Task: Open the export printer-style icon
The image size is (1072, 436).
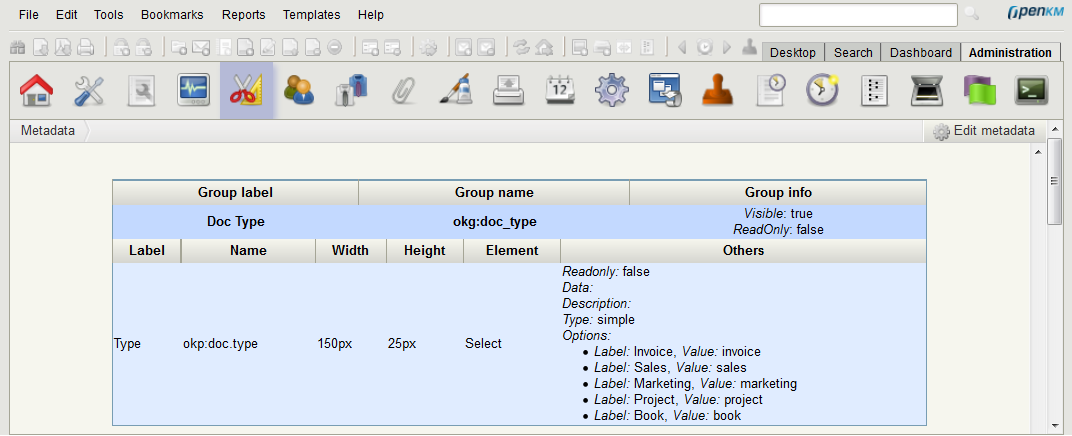Action: [x=509, y=91]
